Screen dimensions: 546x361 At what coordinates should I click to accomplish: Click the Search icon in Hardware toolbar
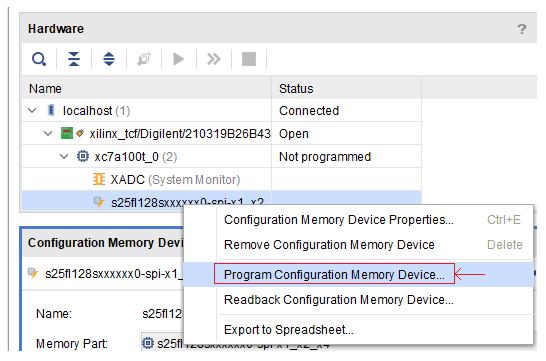[x=39, y=59]
